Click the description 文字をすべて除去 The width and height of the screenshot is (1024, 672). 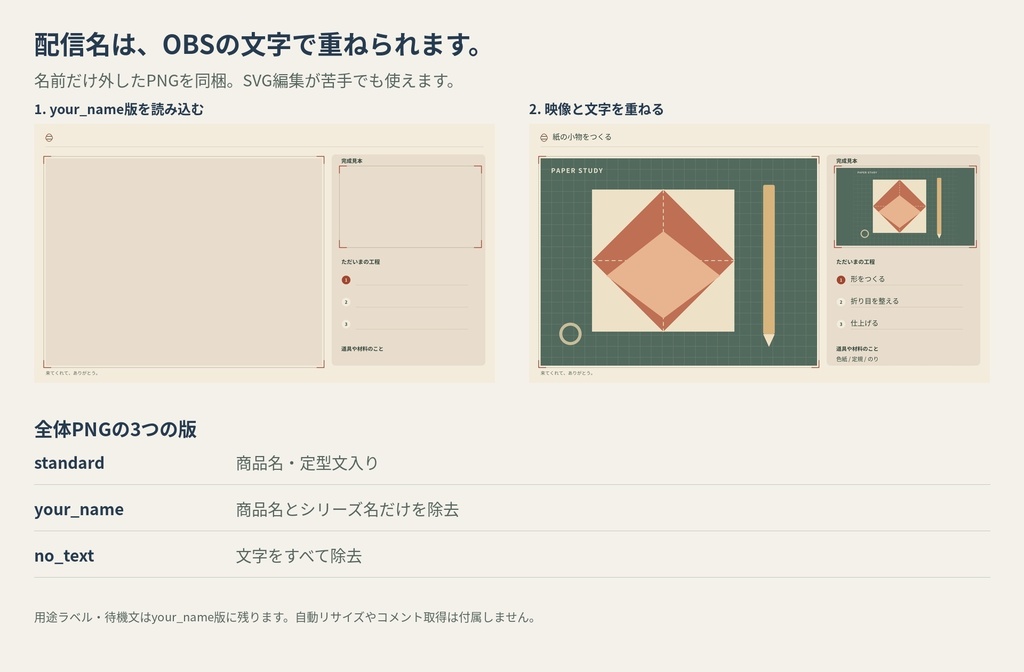(x=298, y=556)
